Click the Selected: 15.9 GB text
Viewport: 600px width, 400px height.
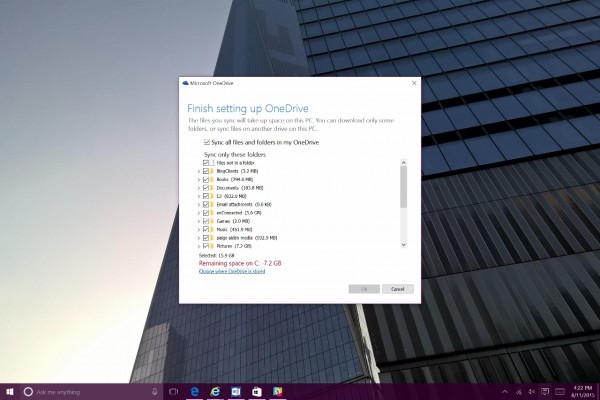(x=216, y=255)
